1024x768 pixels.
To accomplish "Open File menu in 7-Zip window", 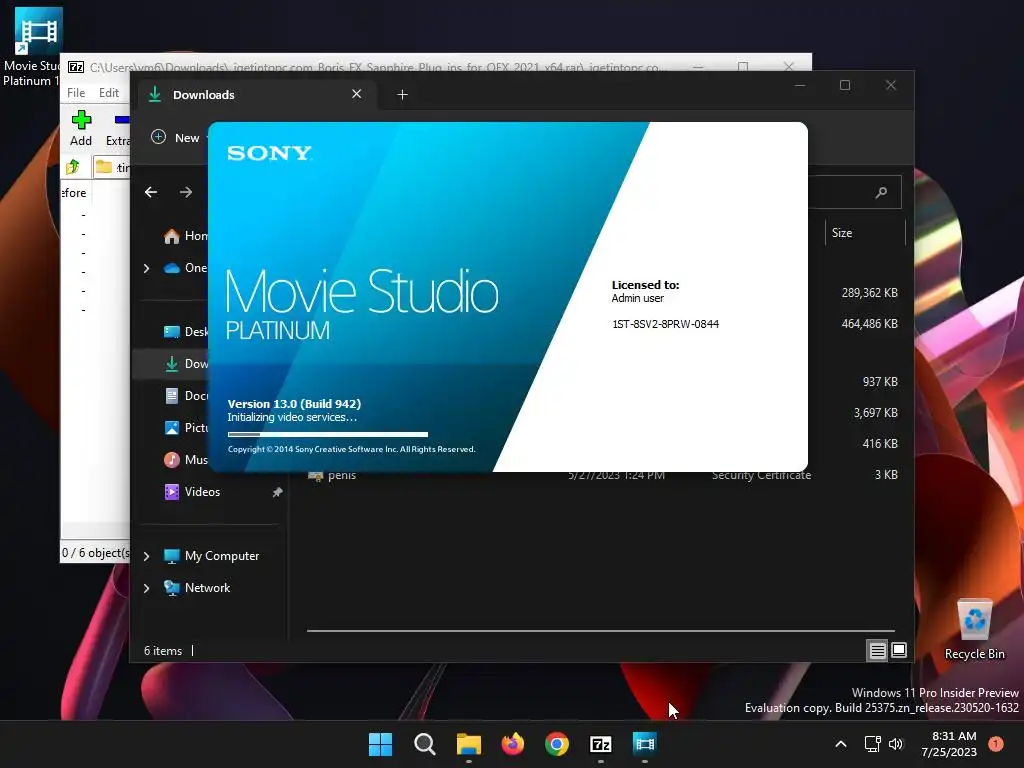I will coord(76,93).
